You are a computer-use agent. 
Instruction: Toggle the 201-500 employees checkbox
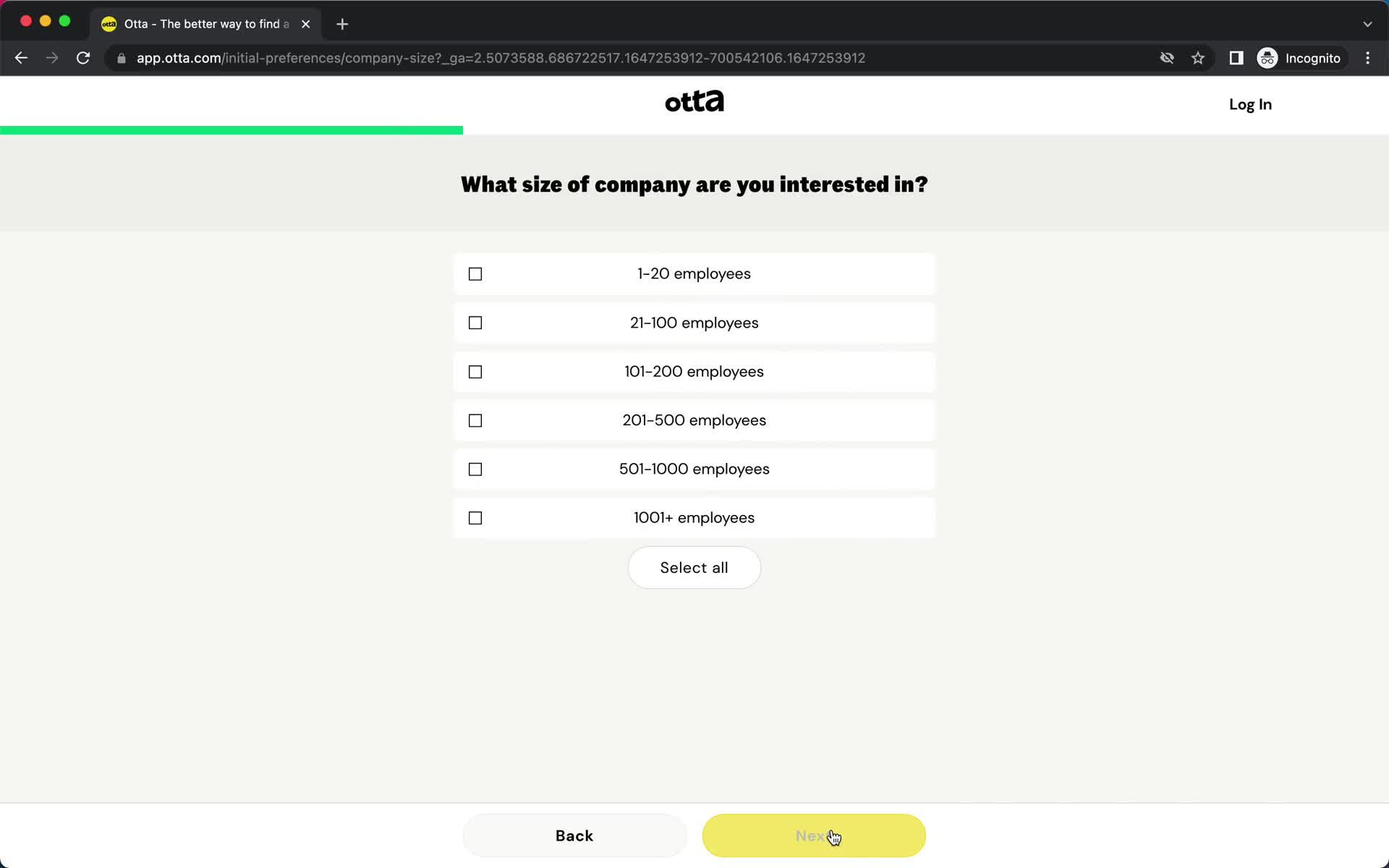[x=476, y=420]
